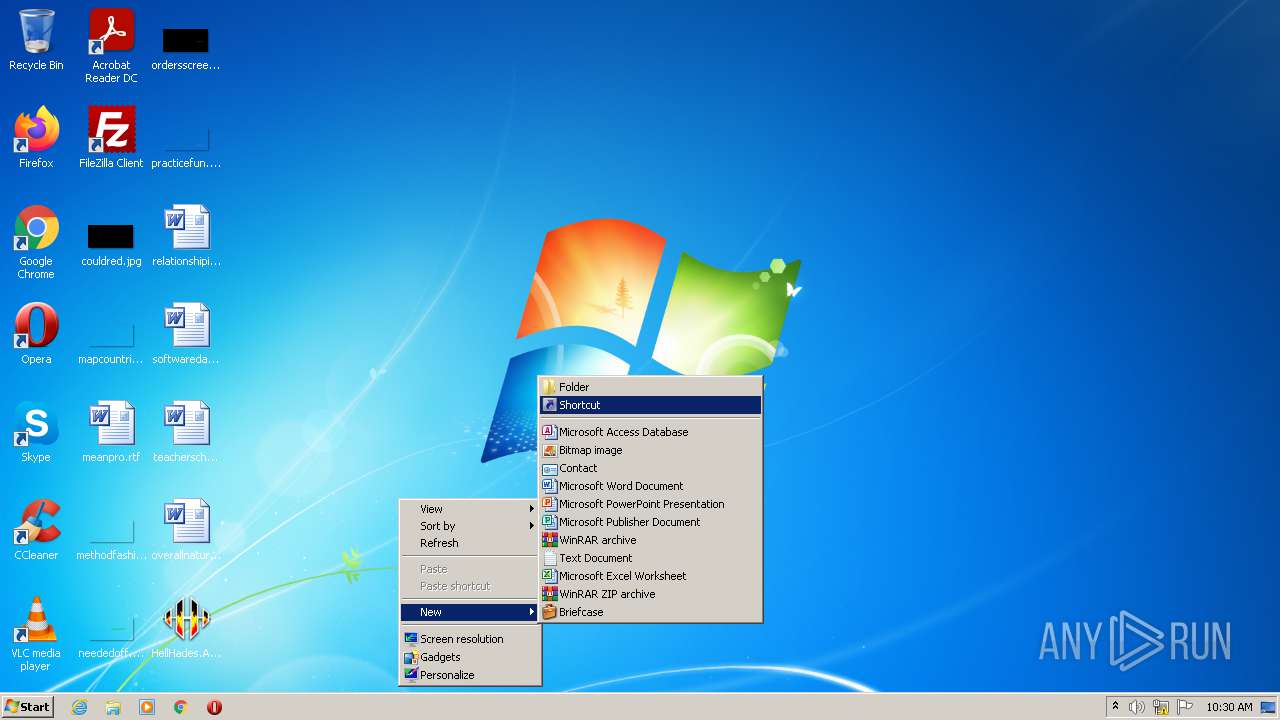
Task: Create a new Microsoft Access Database
Action: point(651,432)
